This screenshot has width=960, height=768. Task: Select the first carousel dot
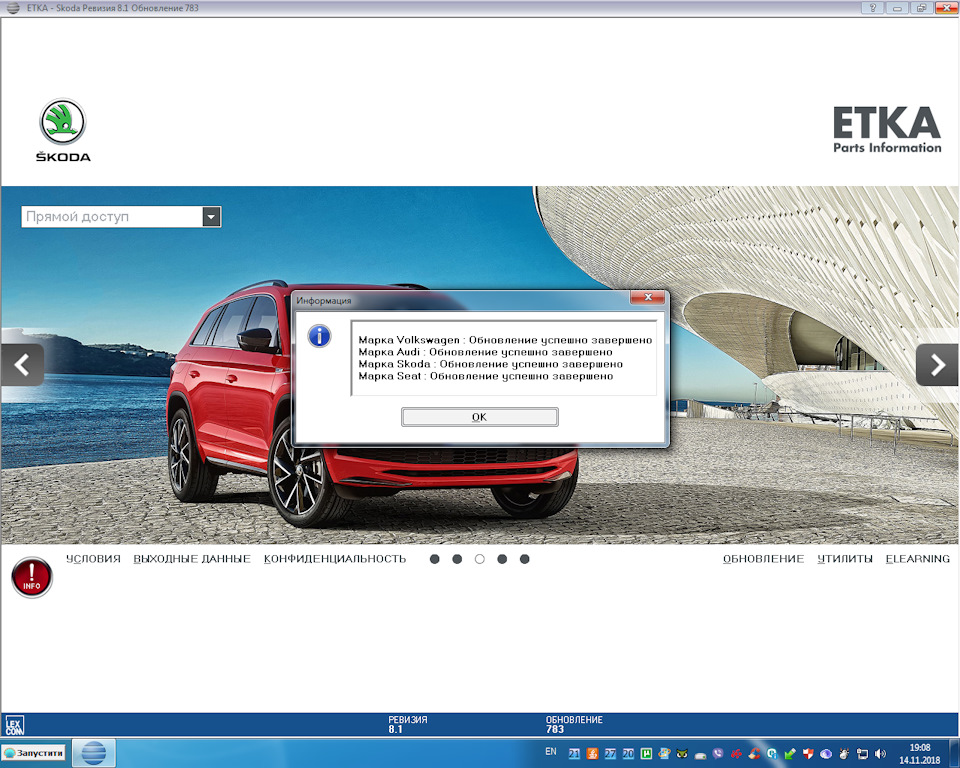(x=435, y=559)
